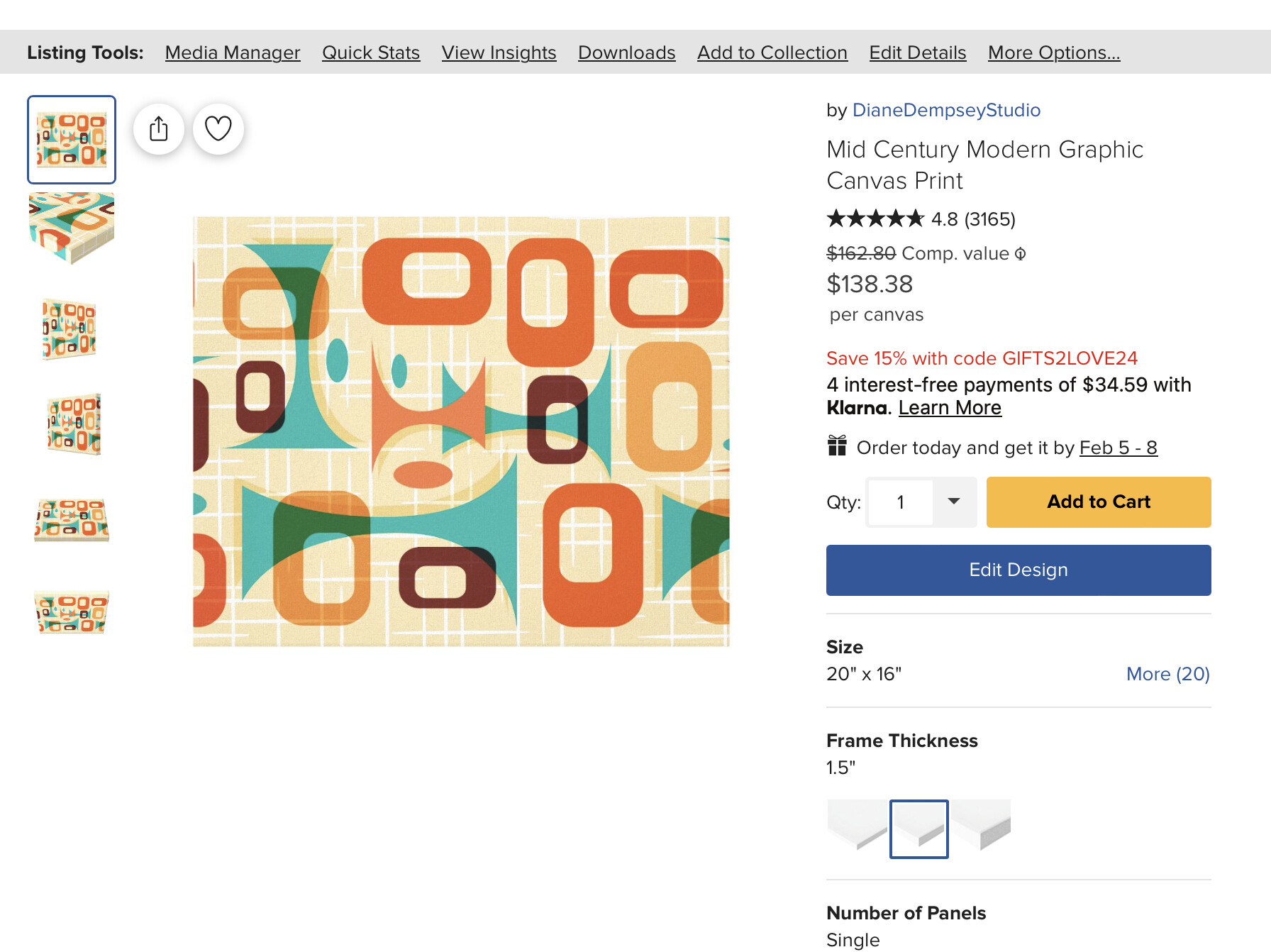Viewport: 1271px width, 952px height.
Task: Open More Options... in Listing Tools
Action: (1054, 52)
